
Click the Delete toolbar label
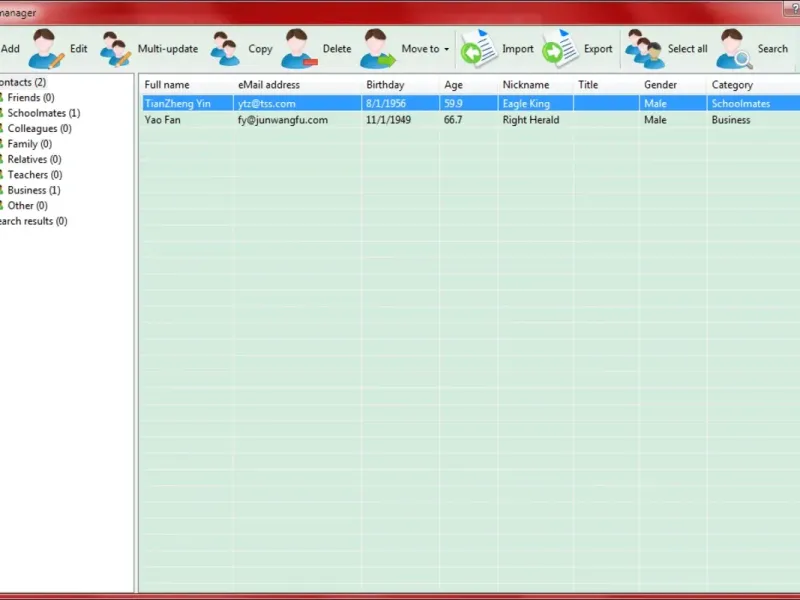tap(337, 49)
